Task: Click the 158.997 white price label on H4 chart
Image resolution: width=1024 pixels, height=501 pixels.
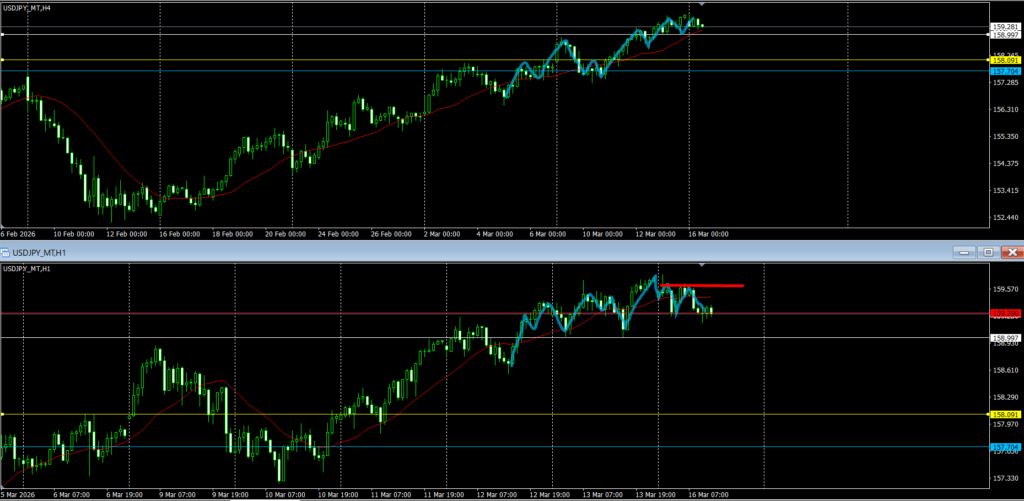Action: click(x=1005, y=35)
